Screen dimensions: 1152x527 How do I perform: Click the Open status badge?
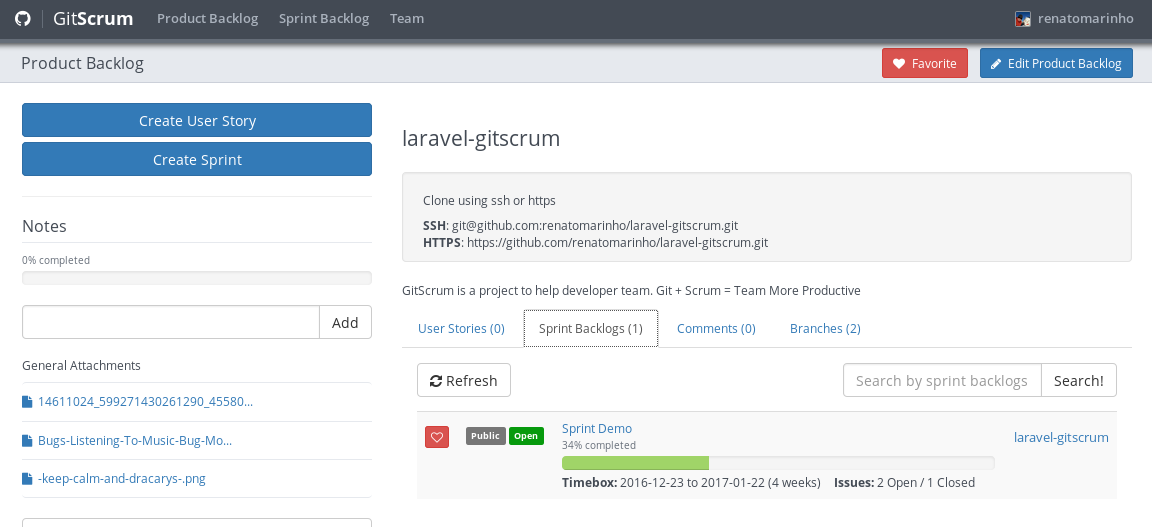pos(526,436)
